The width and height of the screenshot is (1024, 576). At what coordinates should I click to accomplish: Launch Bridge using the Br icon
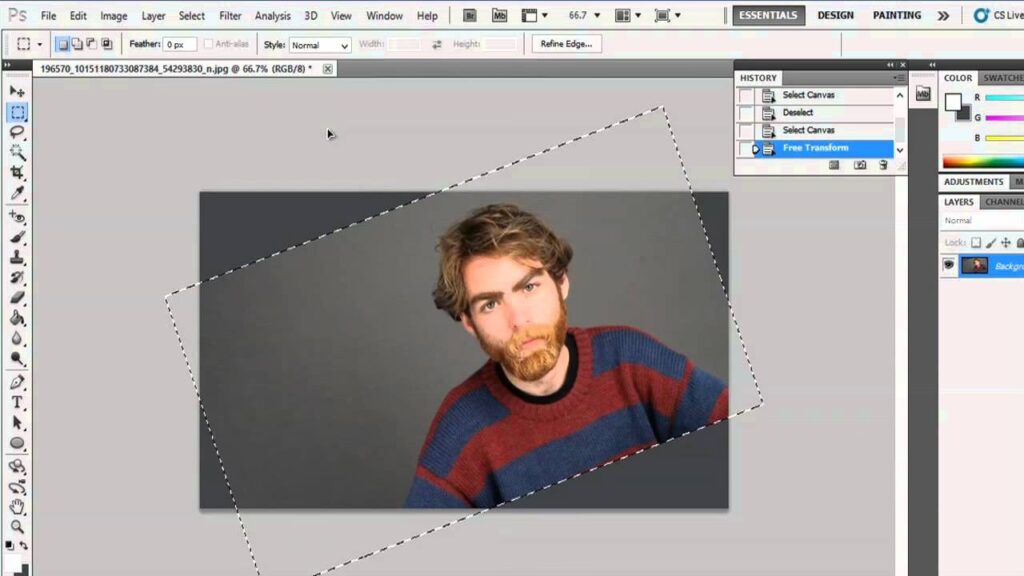(x=471, y=16)
